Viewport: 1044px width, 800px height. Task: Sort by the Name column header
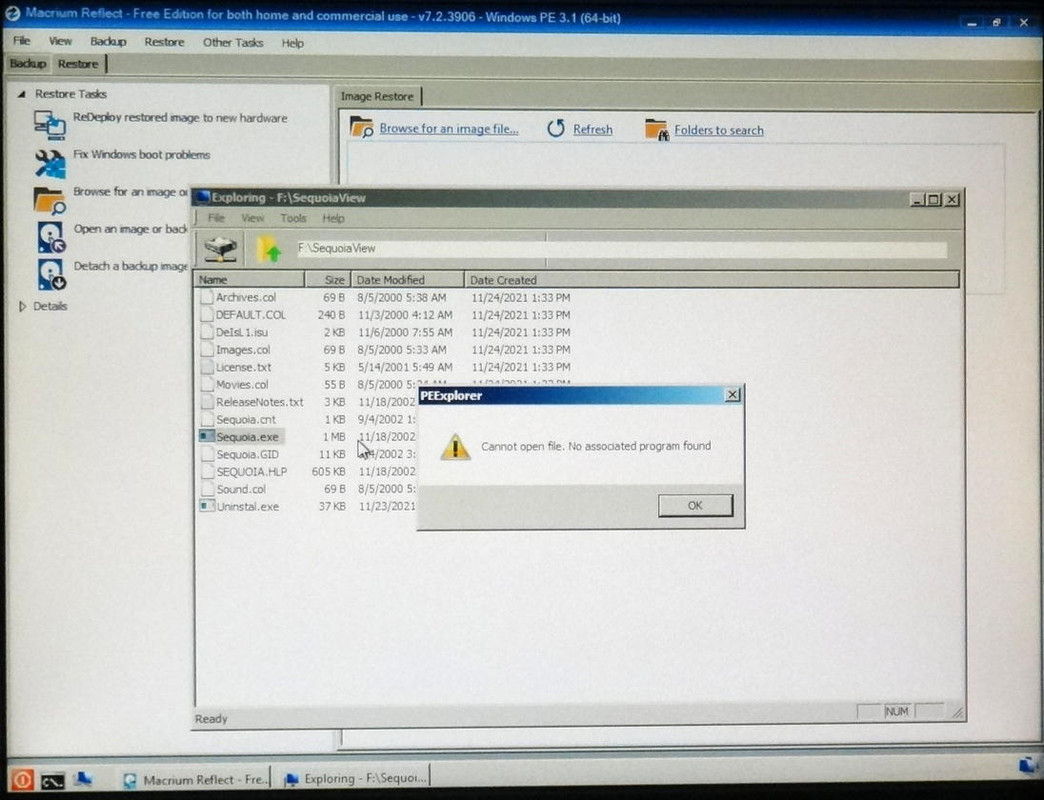[x=249, y=280]
